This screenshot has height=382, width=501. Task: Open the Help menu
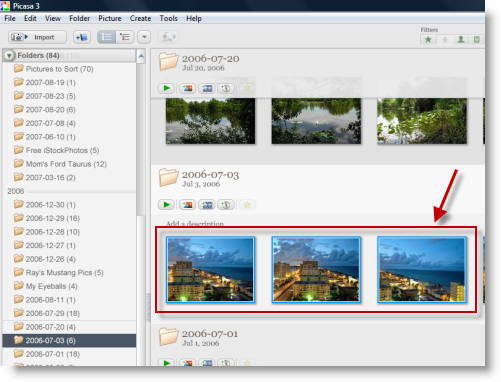pyautogui.click(x=194, y=18)
